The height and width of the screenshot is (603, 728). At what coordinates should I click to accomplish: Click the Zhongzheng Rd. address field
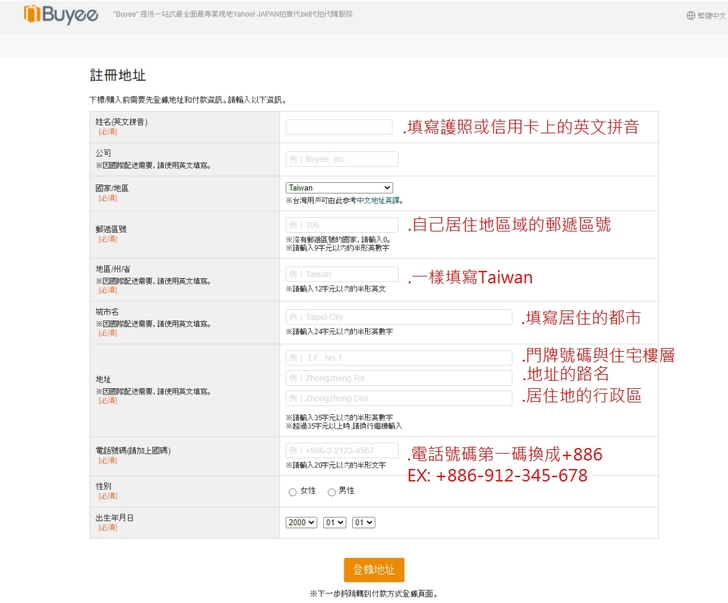click(398, 378)
